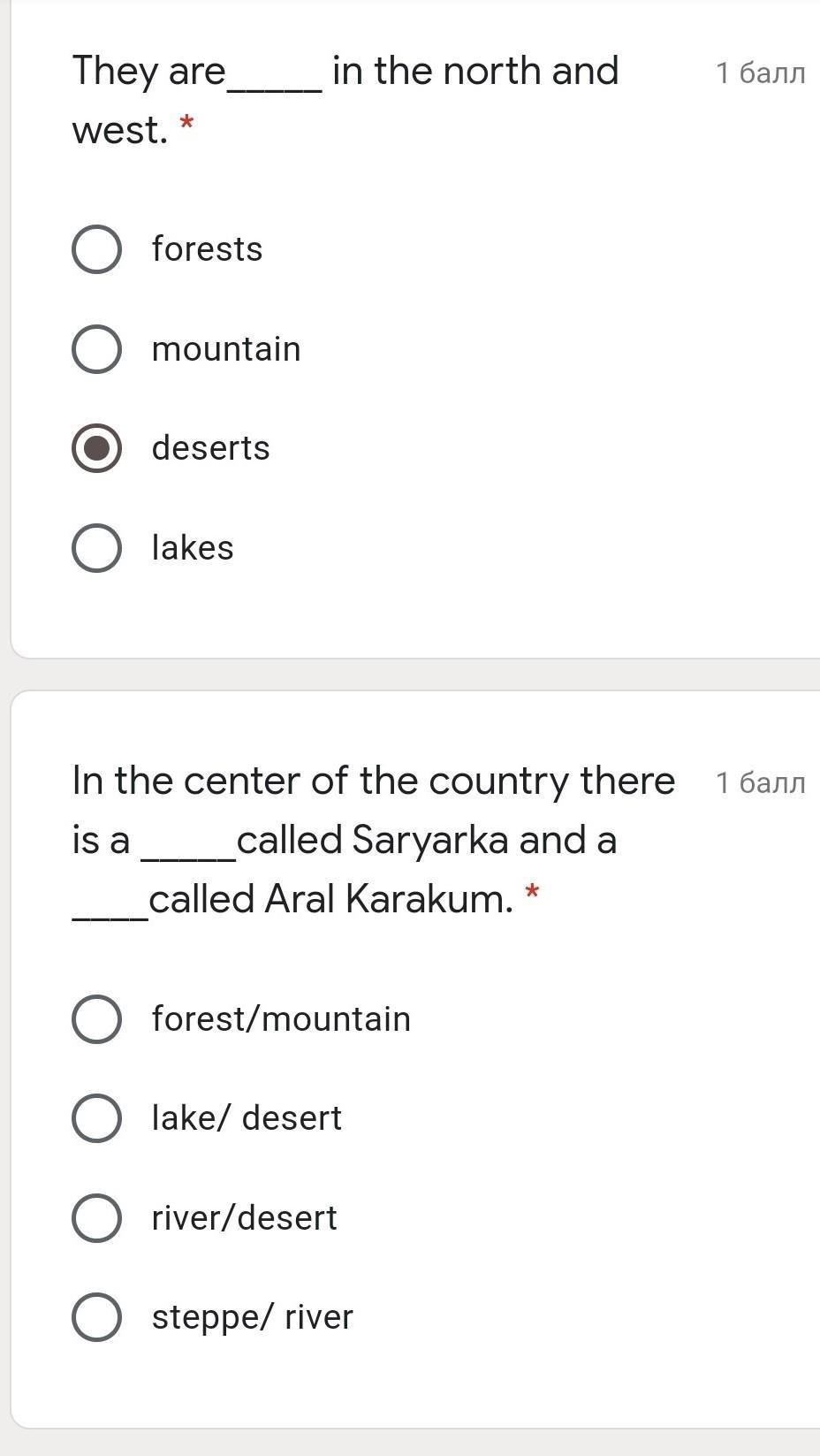Screen dimensions: 820x1456
Task: Select the 'forests' radio button
Action: pos(96,249)
